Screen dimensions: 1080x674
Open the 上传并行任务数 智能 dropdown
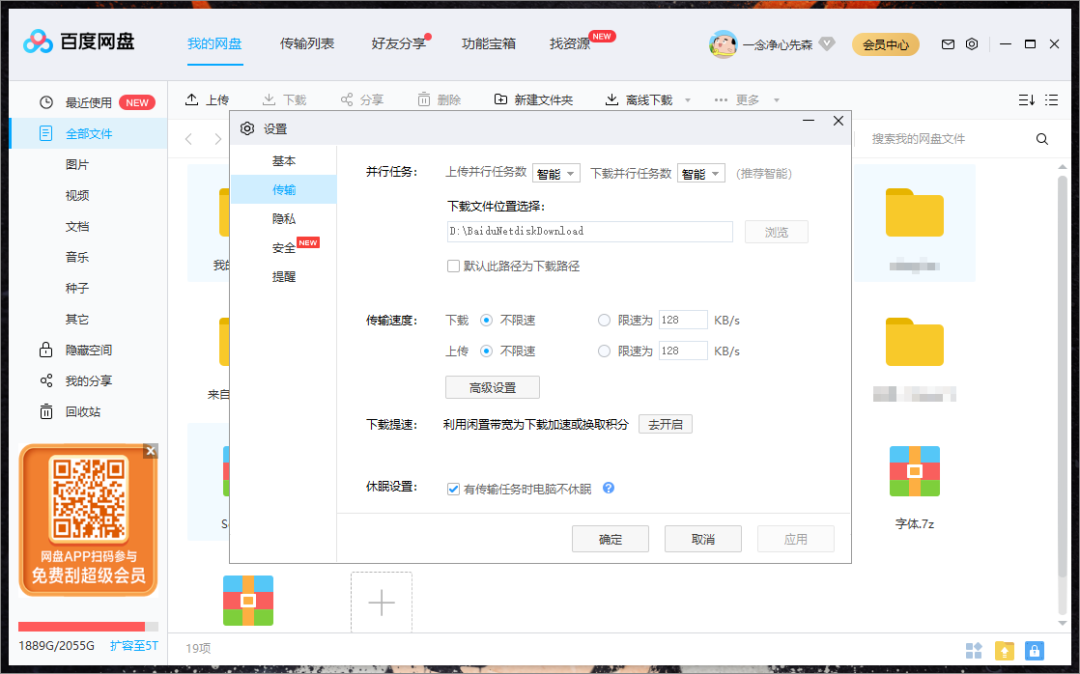pos(556,172)
